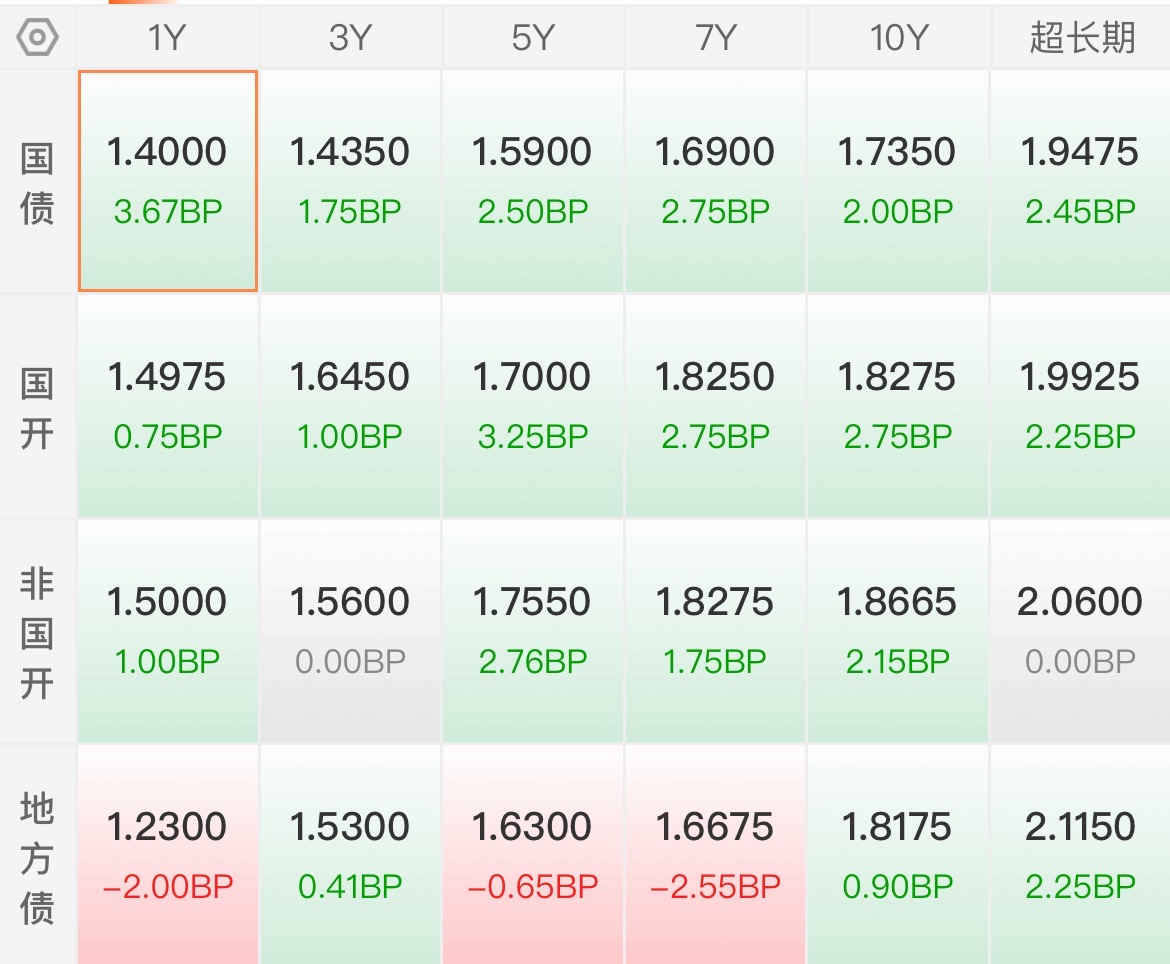The height and width of the screenshot is (964, 1170).
Task: Open the 非国开 10Y cell 1.8665
Action: 898,631
